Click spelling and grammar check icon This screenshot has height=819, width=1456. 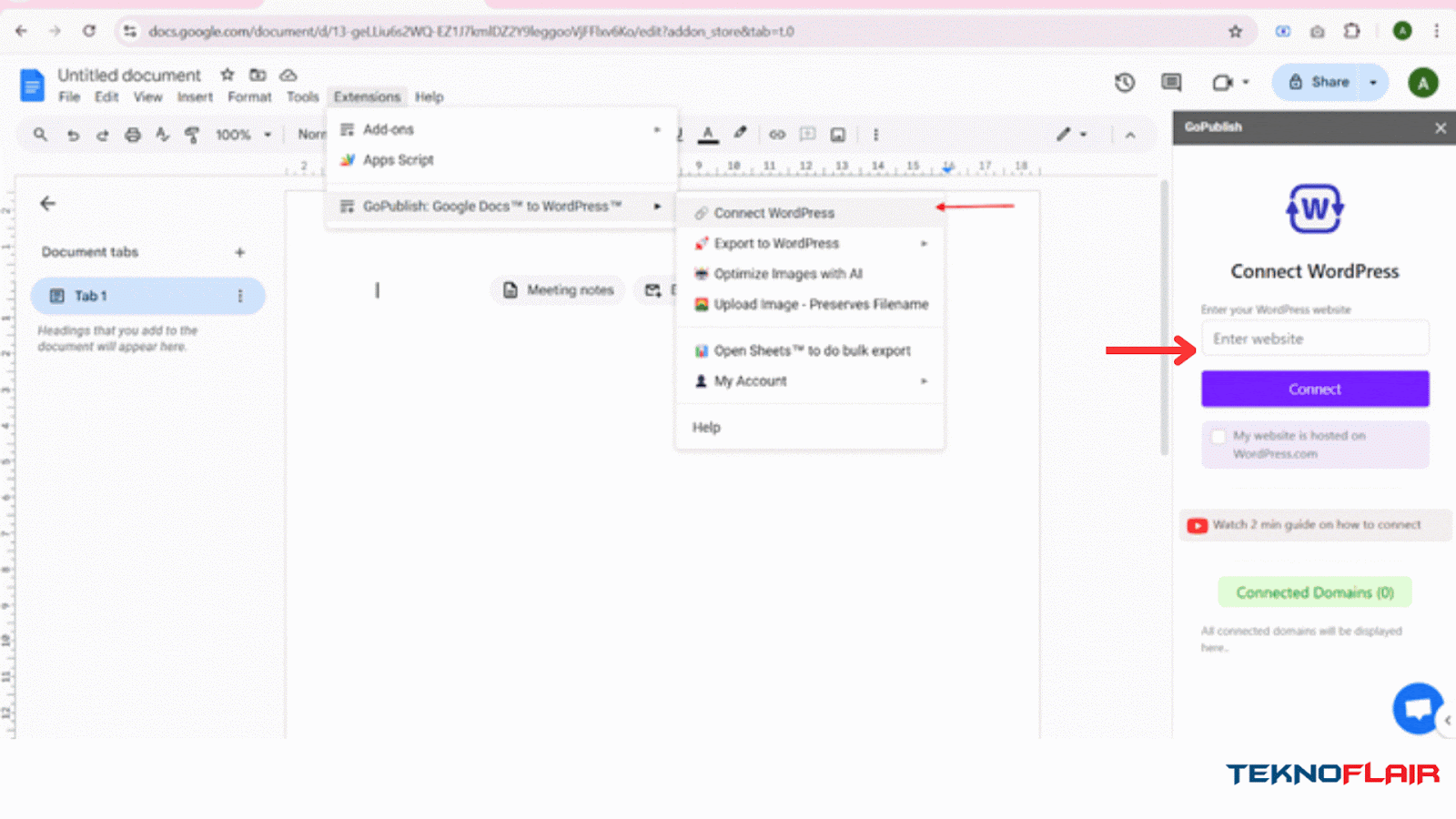tap(162, 135)
